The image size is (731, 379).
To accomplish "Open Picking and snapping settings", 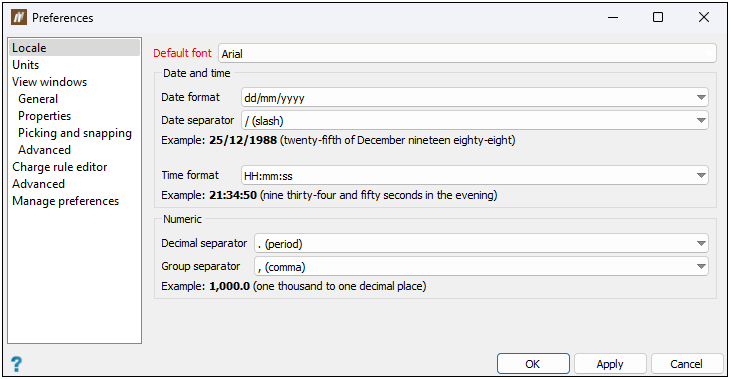I will (x=75, y=133).
